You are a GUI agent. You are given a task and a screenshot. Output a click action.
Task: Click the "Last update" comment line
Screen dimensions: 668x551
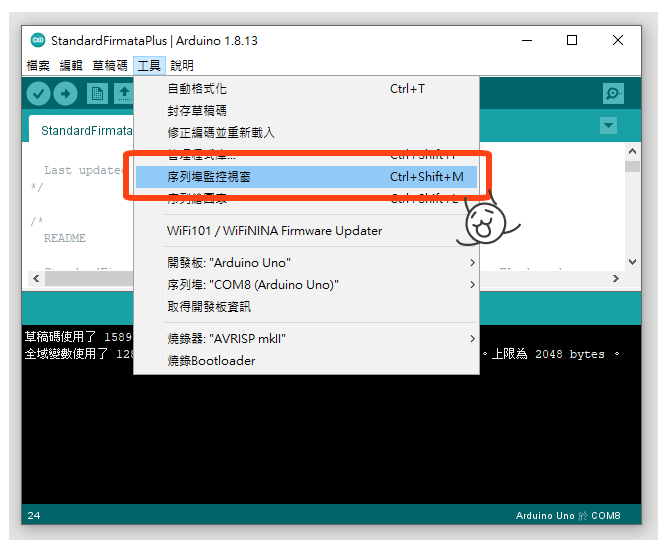pyautogui.click(x=84, y=170)
